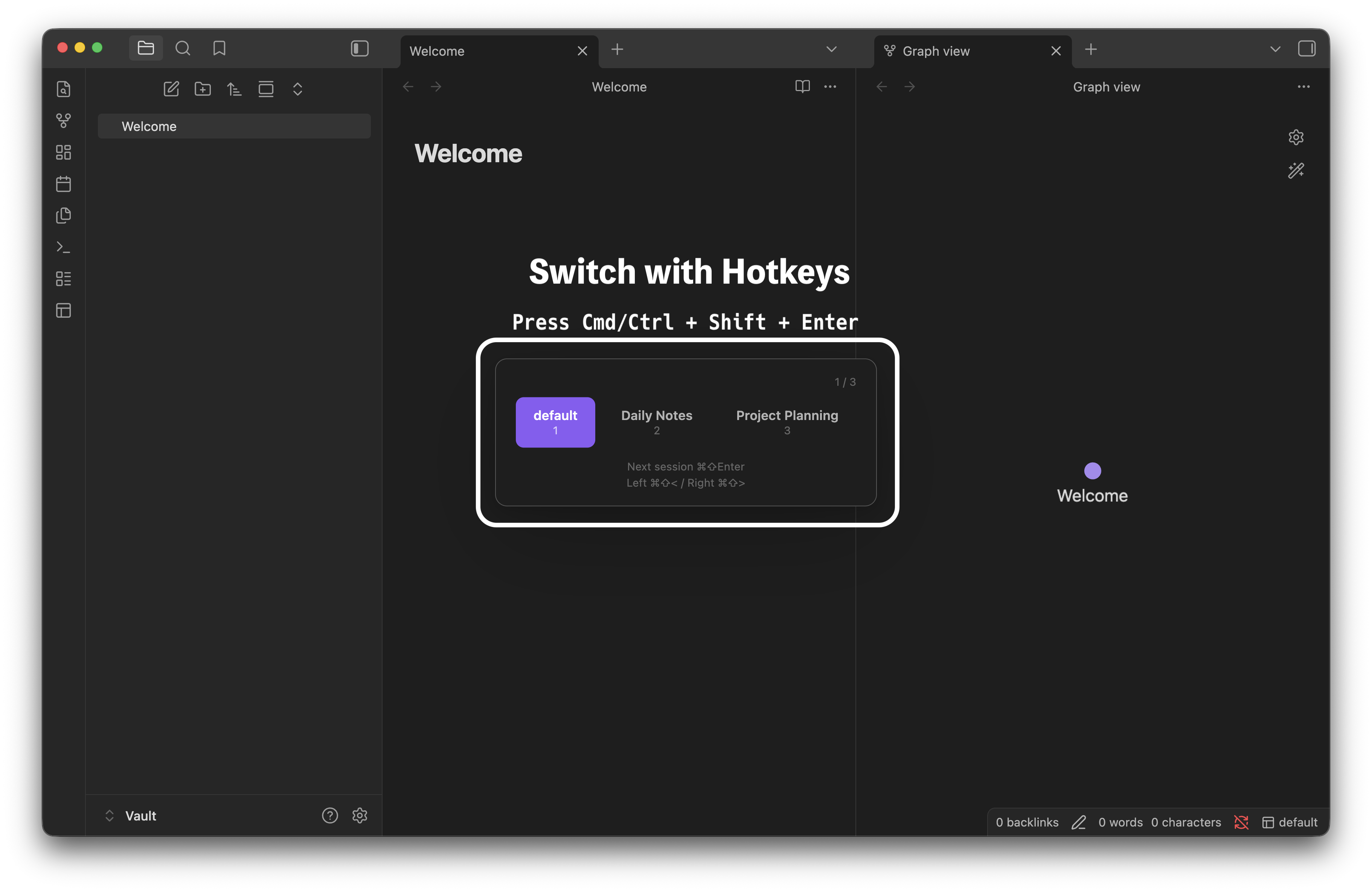Navigate back in Graph view pane
The image size is (1372, 892).
(x=882, y=87)
